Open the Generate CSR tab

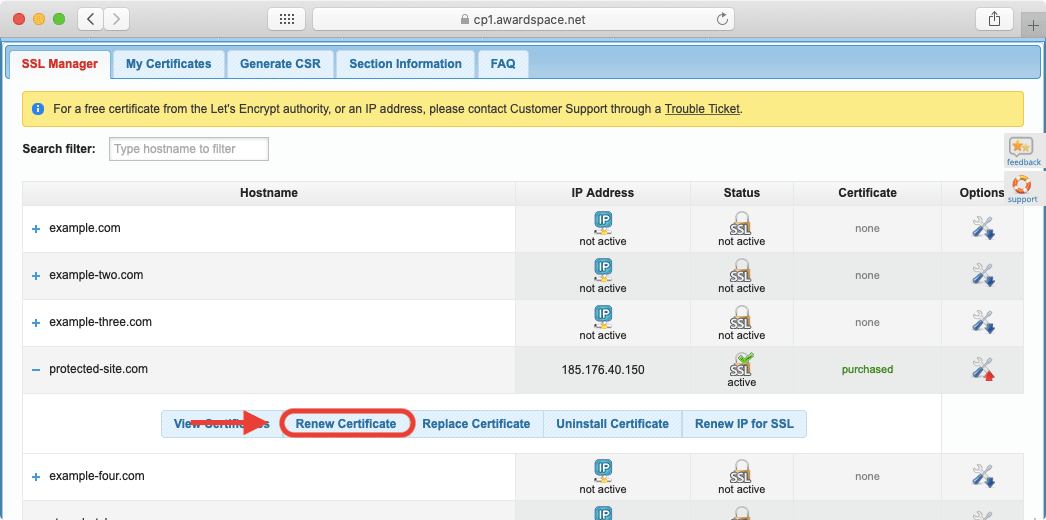coord(280,64)
